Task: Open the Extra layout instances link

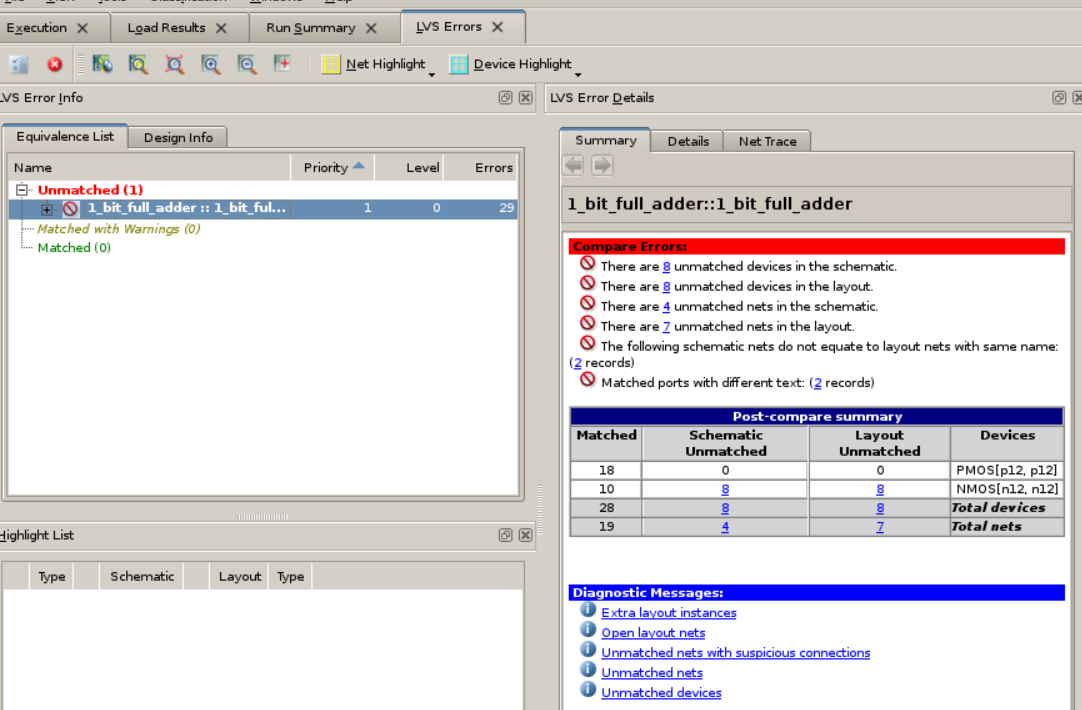Action: point(668,612)
